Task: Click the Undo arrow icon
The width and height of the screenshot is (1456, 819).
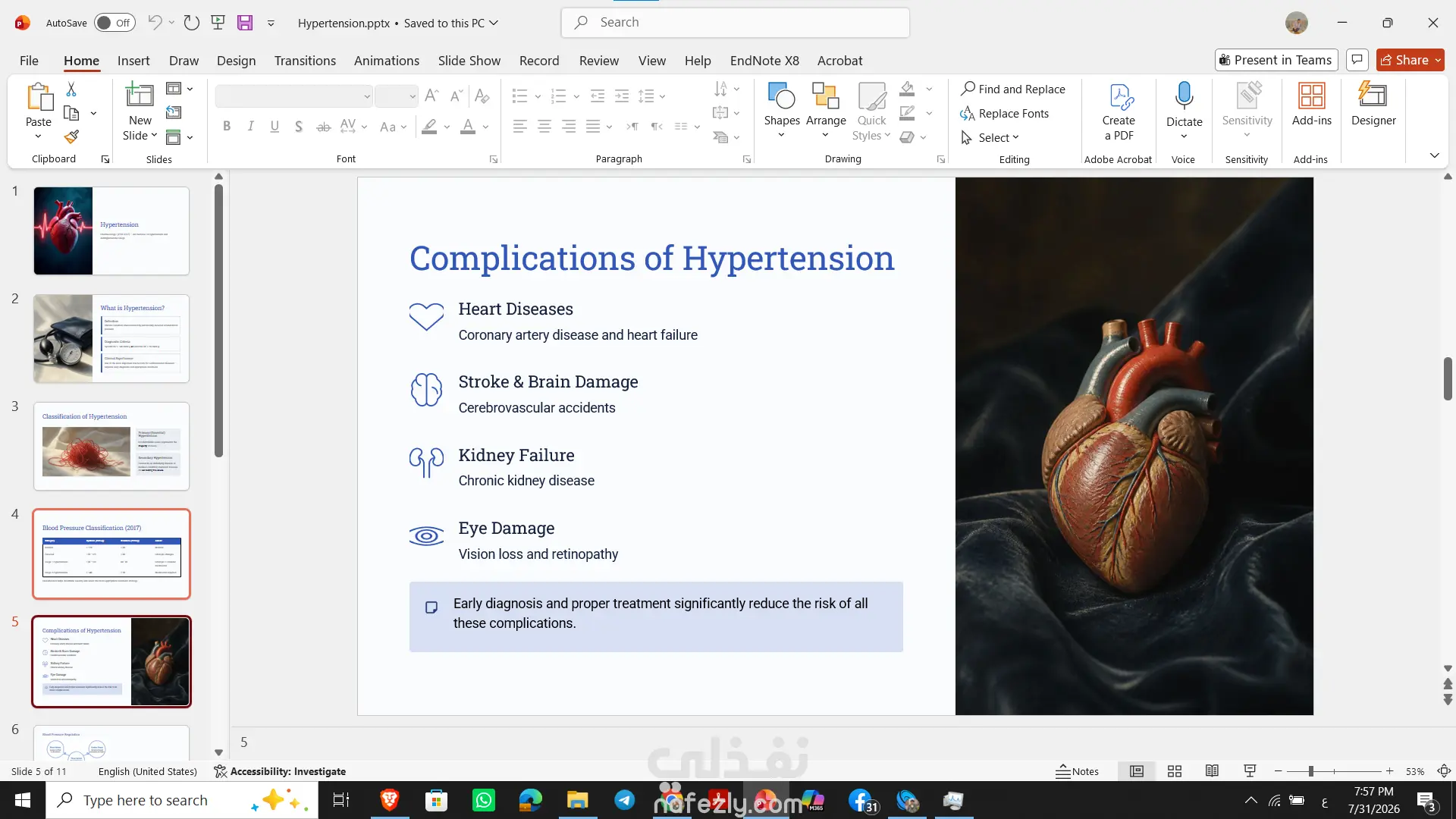Action: click(x=155, y=23)
